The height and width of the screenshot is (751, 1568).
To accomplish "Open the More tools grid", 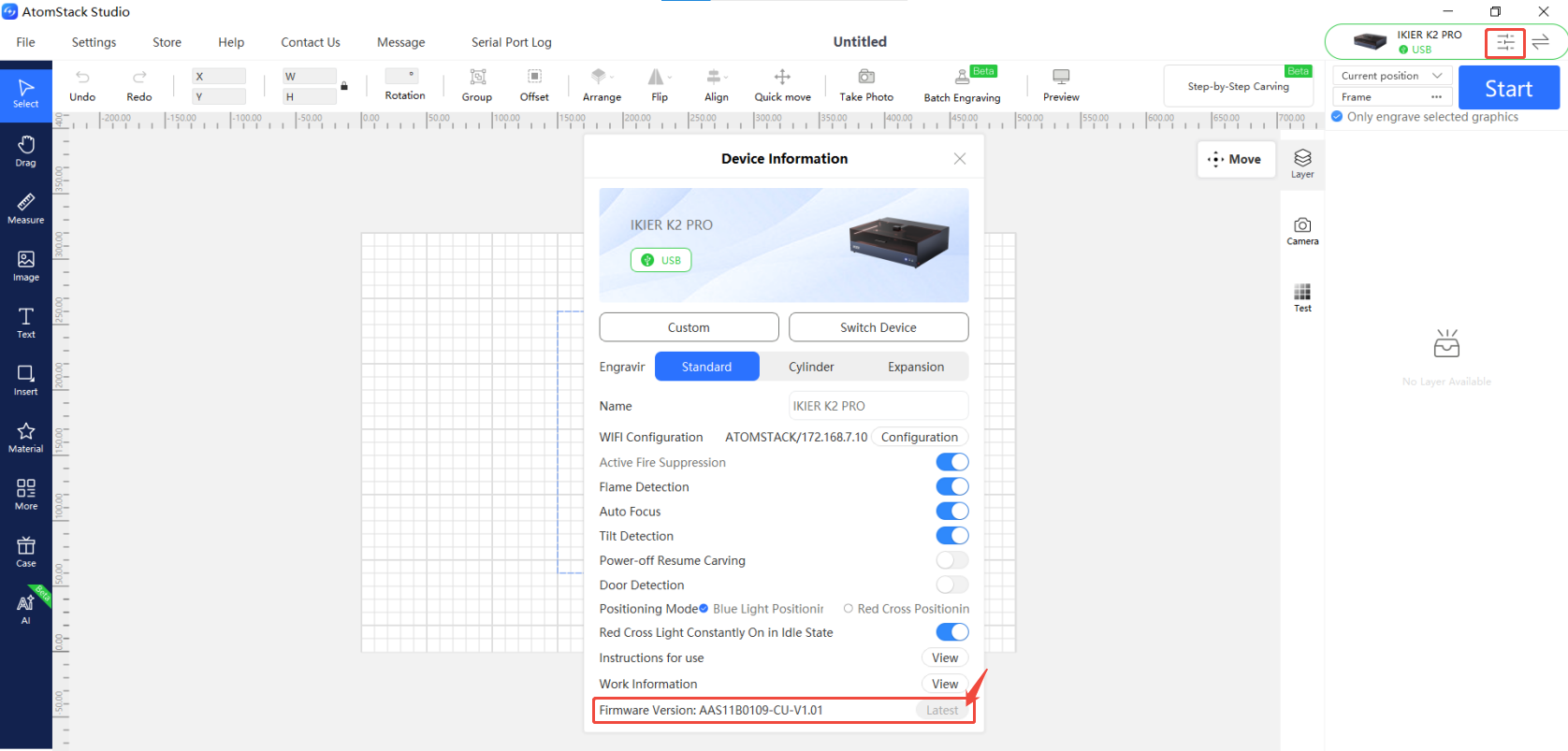I will [26, 494].
